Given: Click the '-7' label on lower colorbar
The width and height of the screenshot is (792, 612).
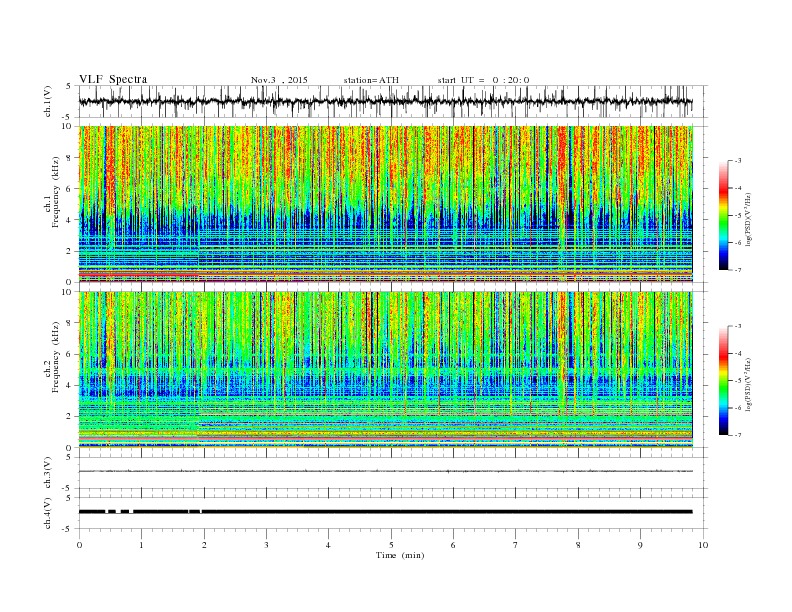Looking at the screenshot, I should coord(738,435).
